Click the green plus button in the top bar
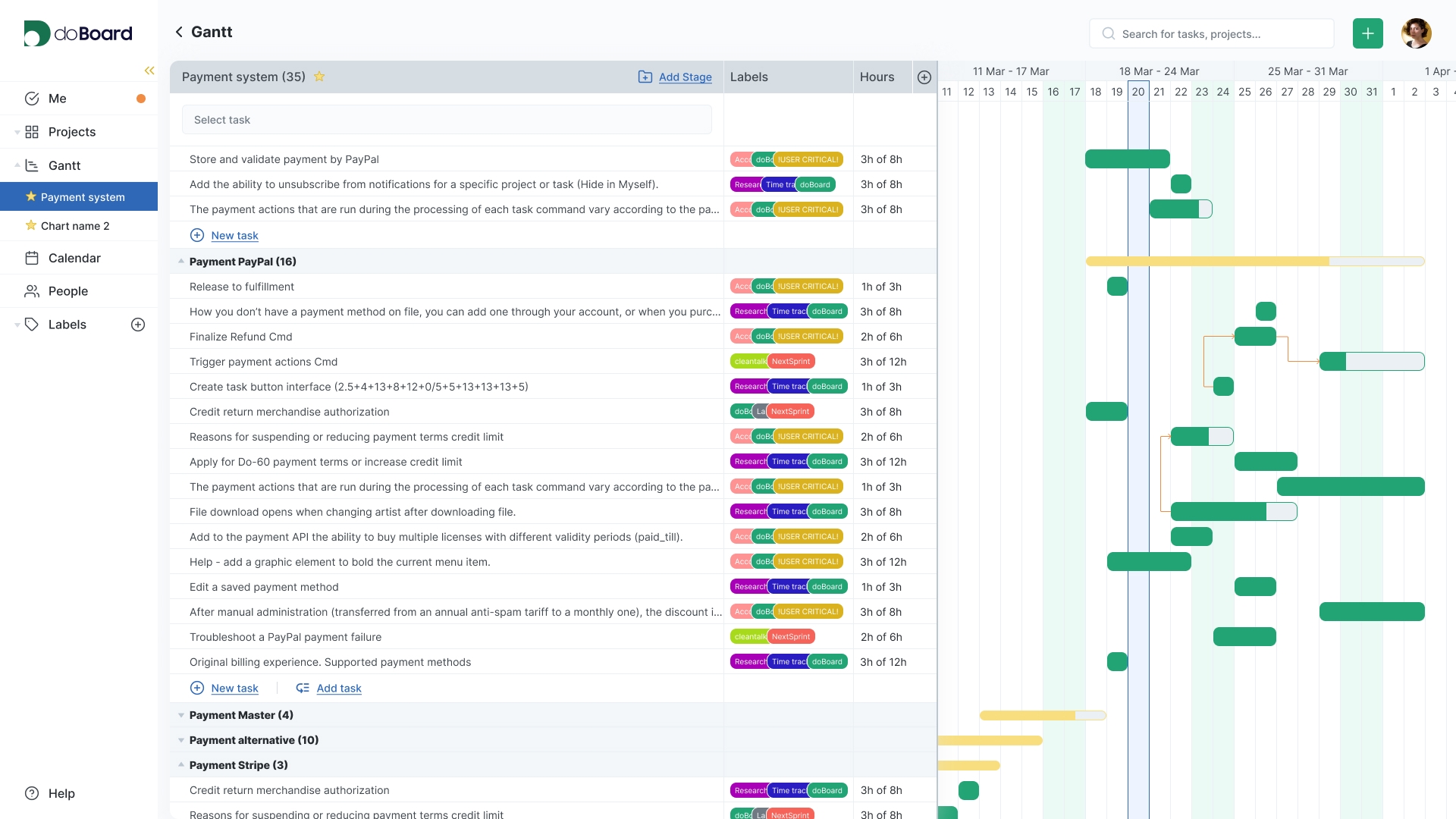Image resolution: width=1456 pixels, height=819 pixels. tap(1368, 33)
